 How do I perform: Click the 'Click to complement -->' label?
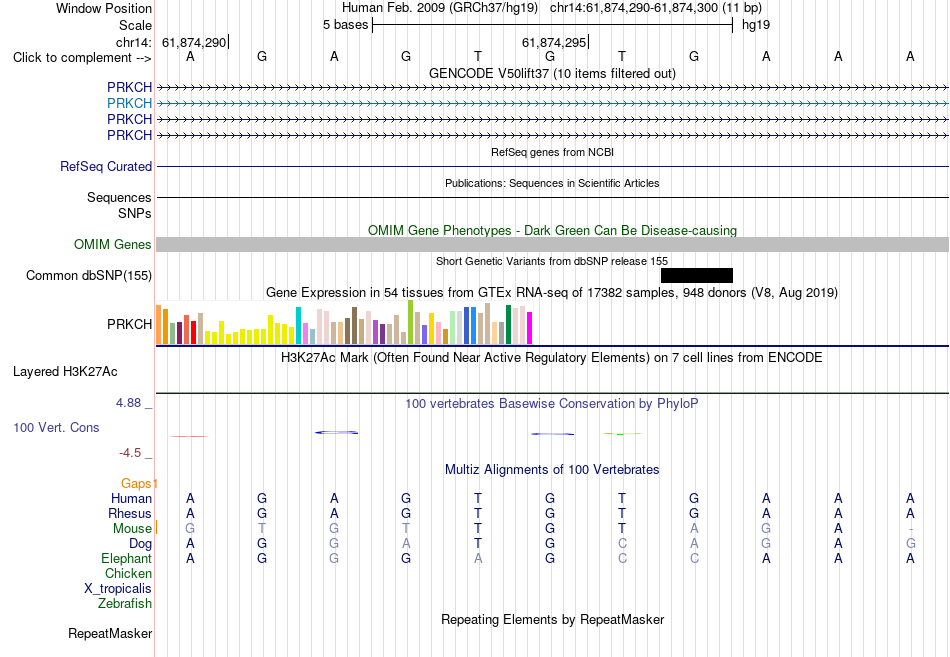(x=82, y=58)
